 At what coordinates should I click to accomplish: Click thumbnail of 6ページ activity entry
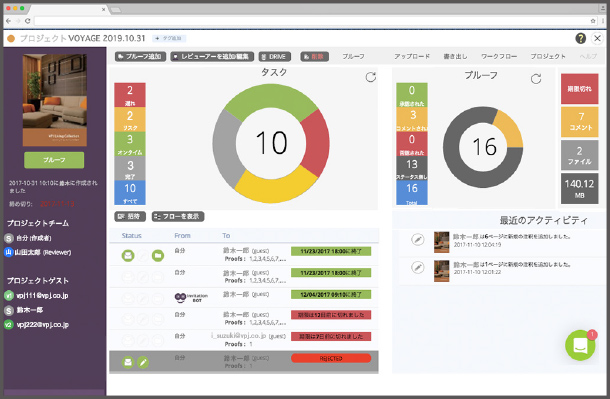(442, 242)
